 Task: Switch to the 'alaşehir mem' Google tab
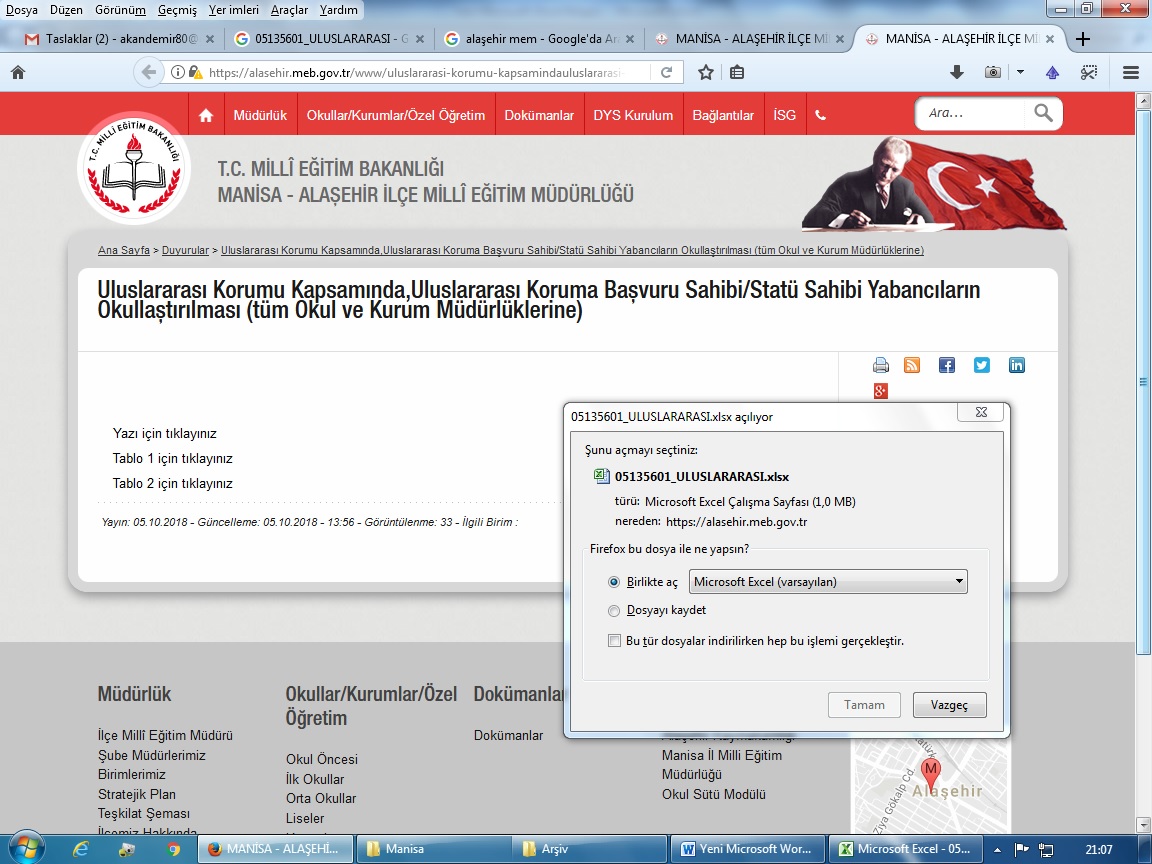(x=539, y=39)
